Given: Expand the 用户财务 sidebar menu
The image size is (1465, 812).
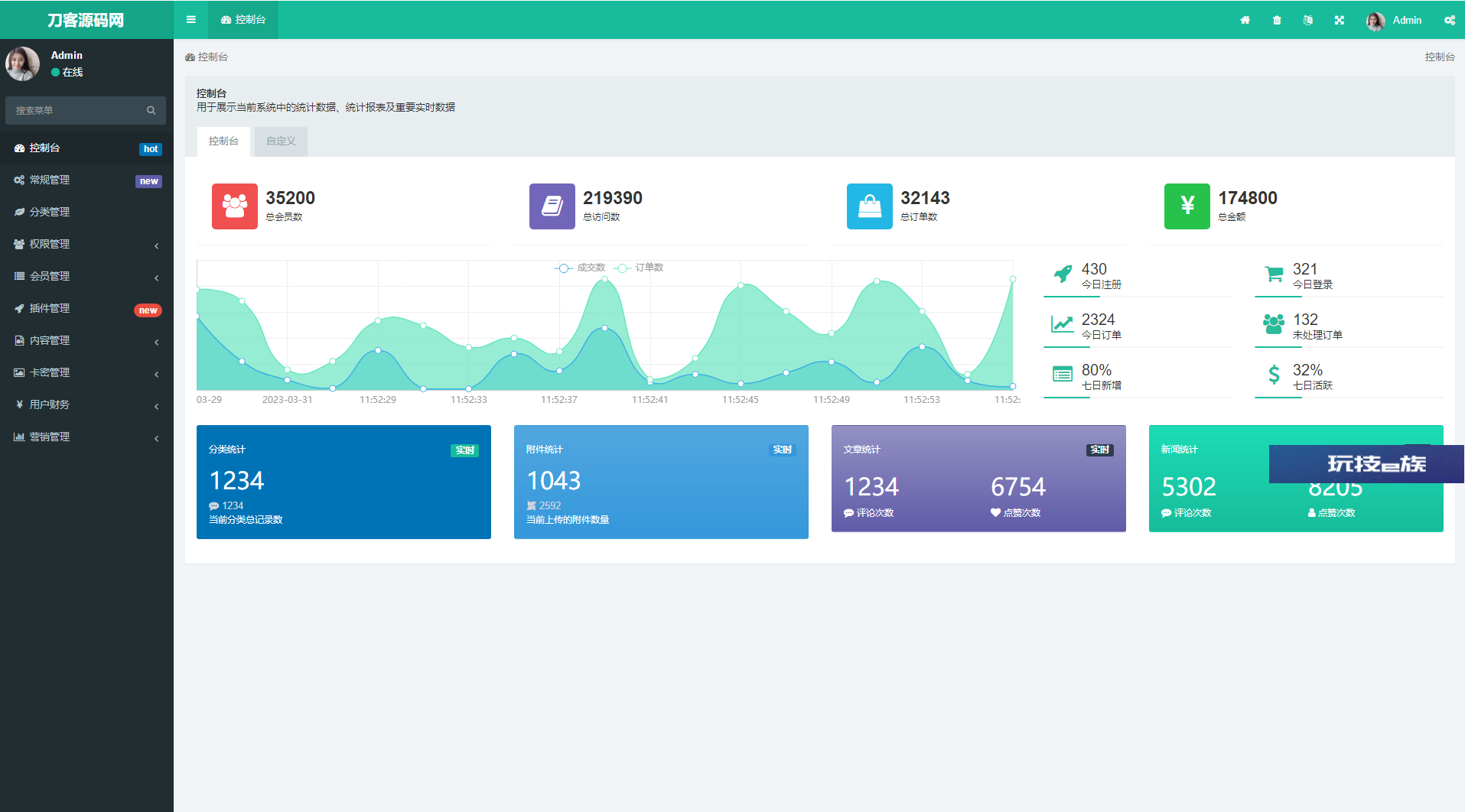Looking at the screenshot, I should pyautogui.click(x=86, y=404).
